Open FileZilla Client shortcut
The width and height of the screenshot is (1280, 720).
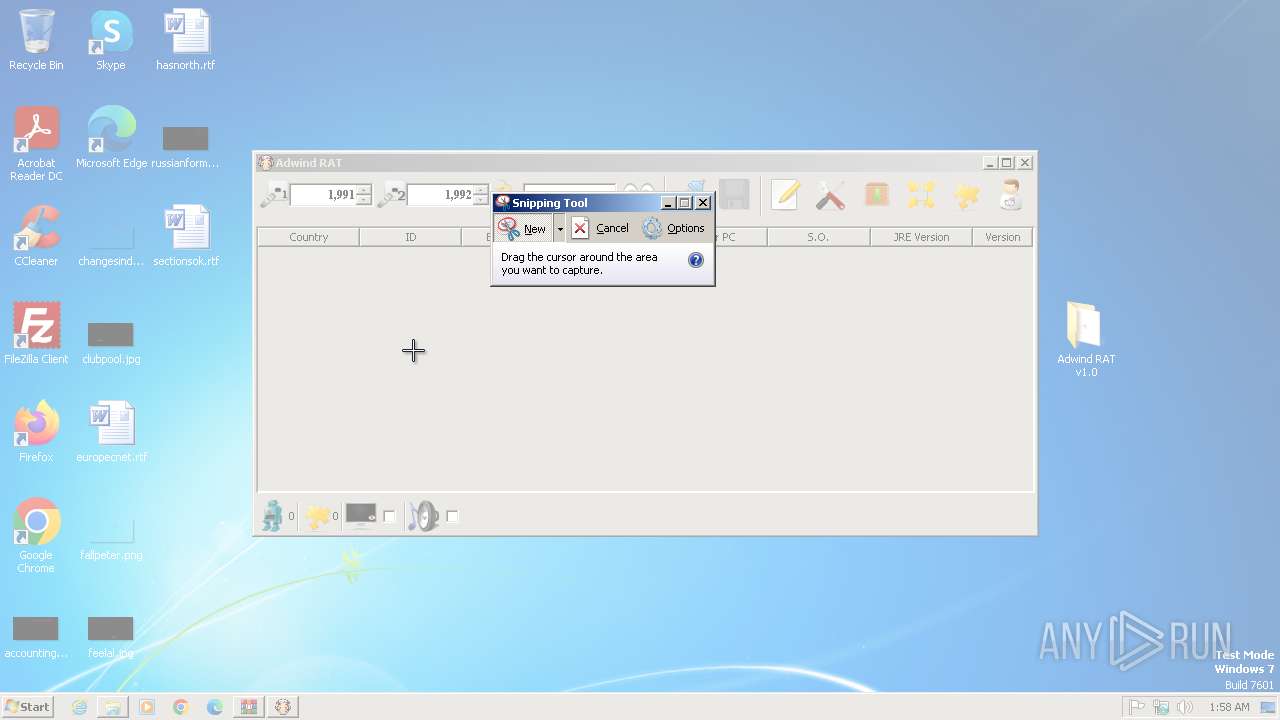[36, 334]
